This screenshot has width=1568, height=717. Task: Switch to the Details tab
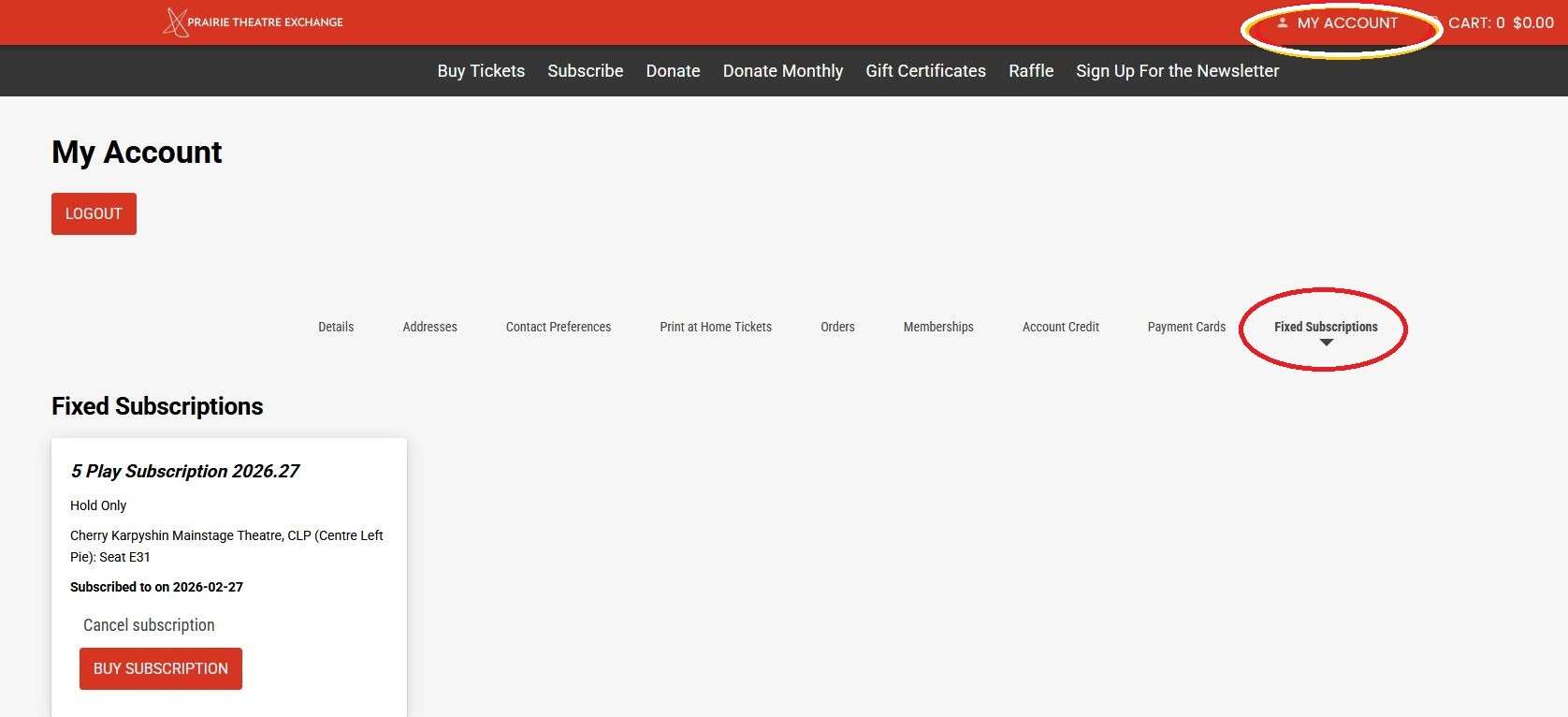pos(336,327)
